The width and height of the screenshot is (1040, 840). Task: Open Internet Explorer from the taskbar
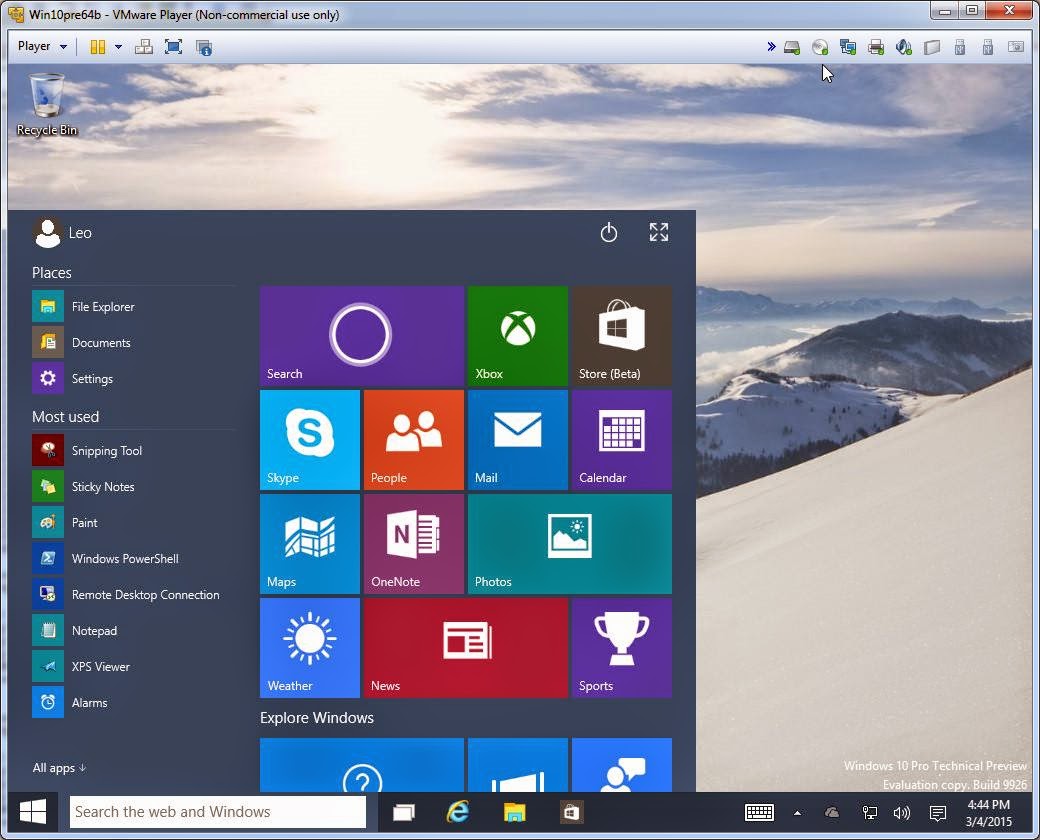tap(458, 811)
